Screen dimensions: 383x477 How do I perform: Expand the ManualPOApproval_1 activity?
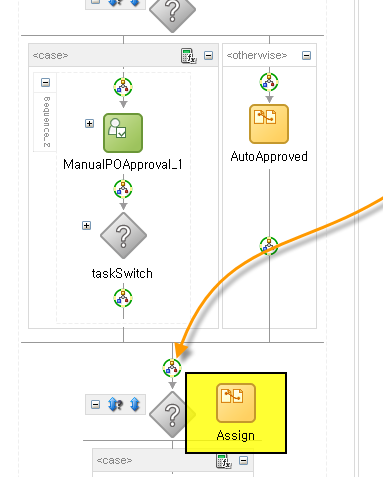[x=89, y=124]
